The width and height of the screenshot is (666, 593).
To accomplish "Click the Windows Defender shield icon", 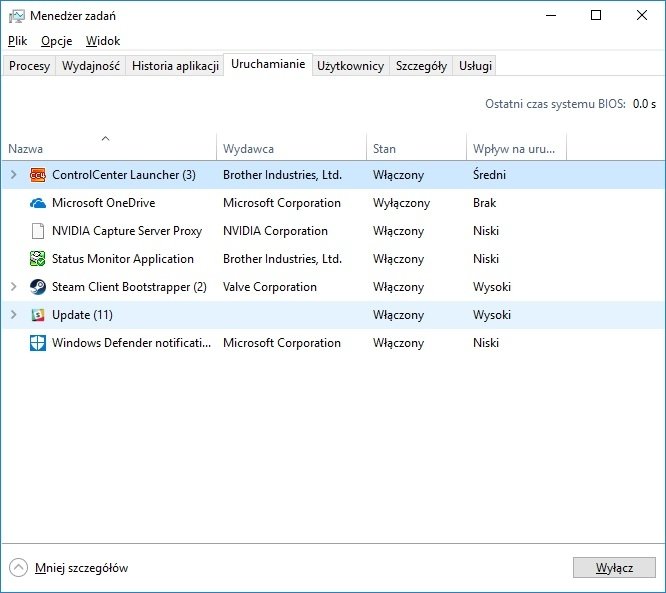I will [x=38, y=343].
